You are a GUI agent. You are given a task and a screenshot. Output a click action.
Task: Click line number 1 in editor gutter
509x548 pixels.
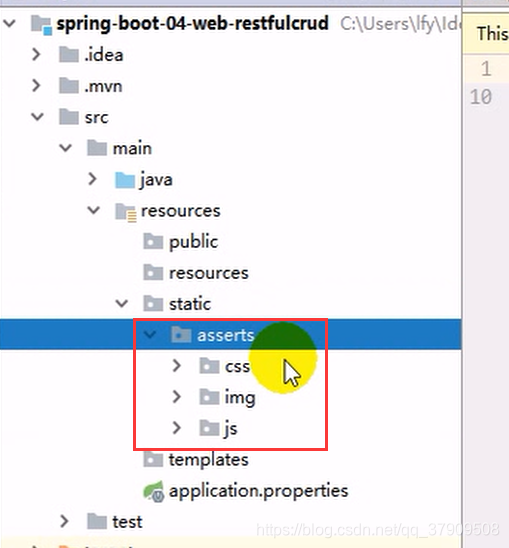(x=486, y=68)
